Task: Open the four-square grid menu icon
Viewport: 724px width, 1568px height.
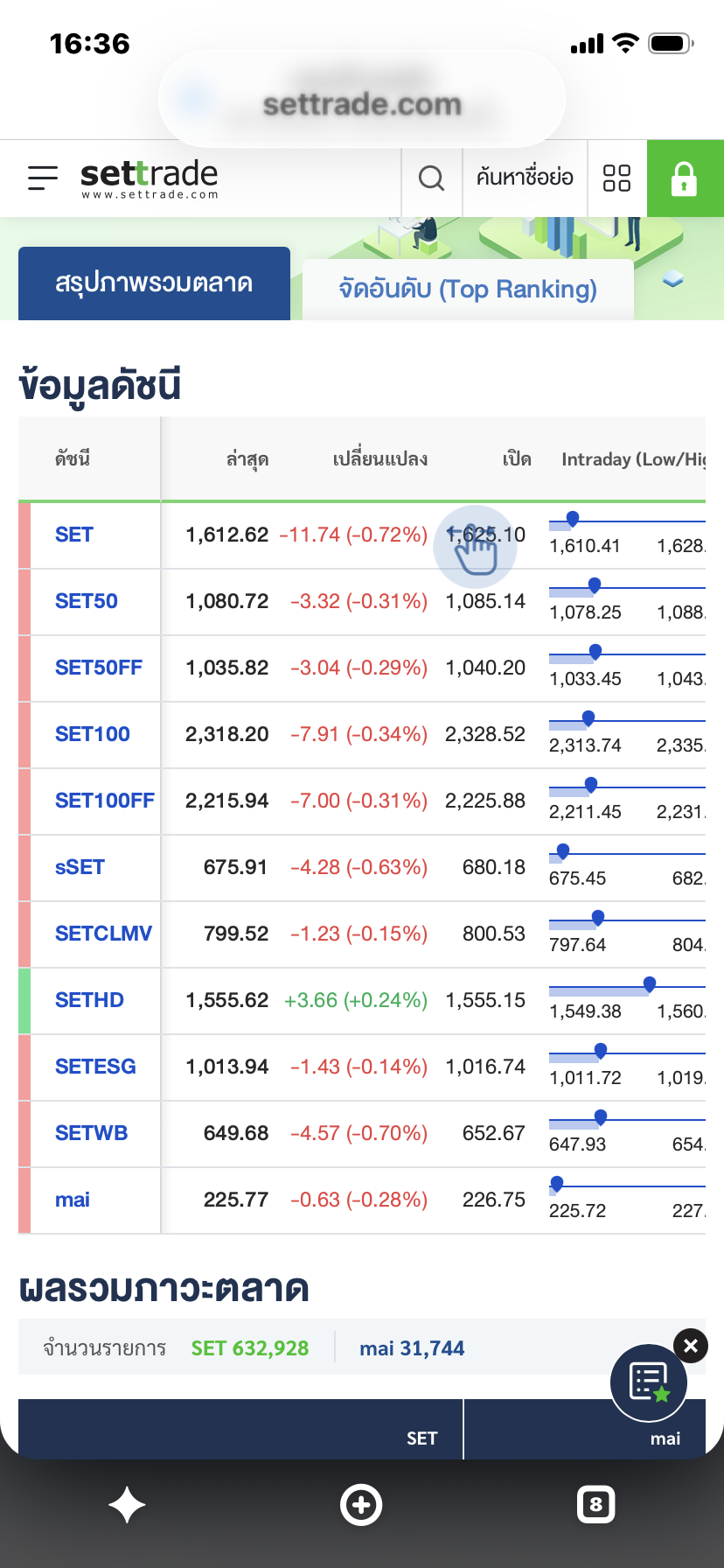Action: click(x=616, y=178)
